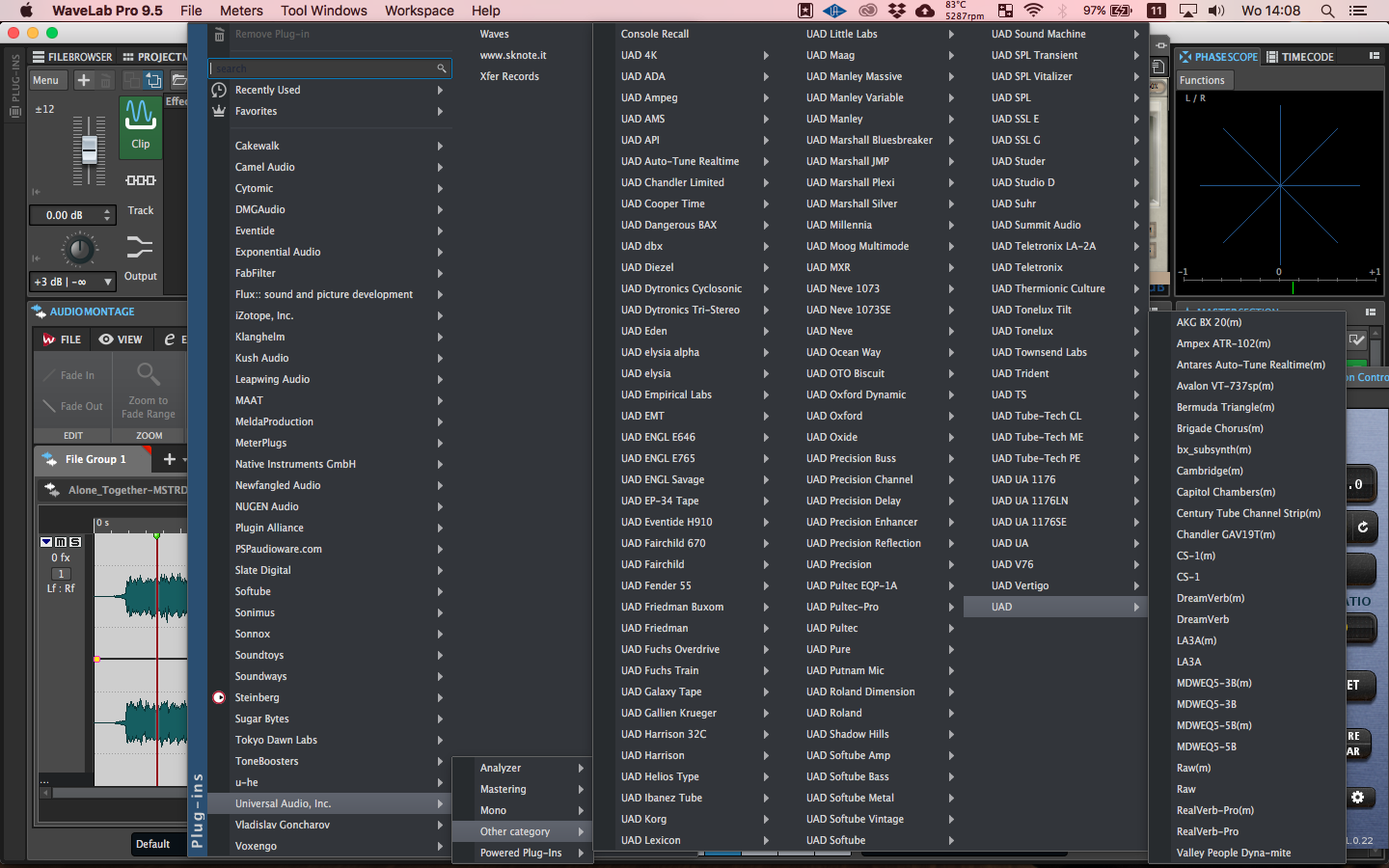Open the Tool Windows menu
The width and height of the screenshot is (1389, 868).
tap(324, 11)
